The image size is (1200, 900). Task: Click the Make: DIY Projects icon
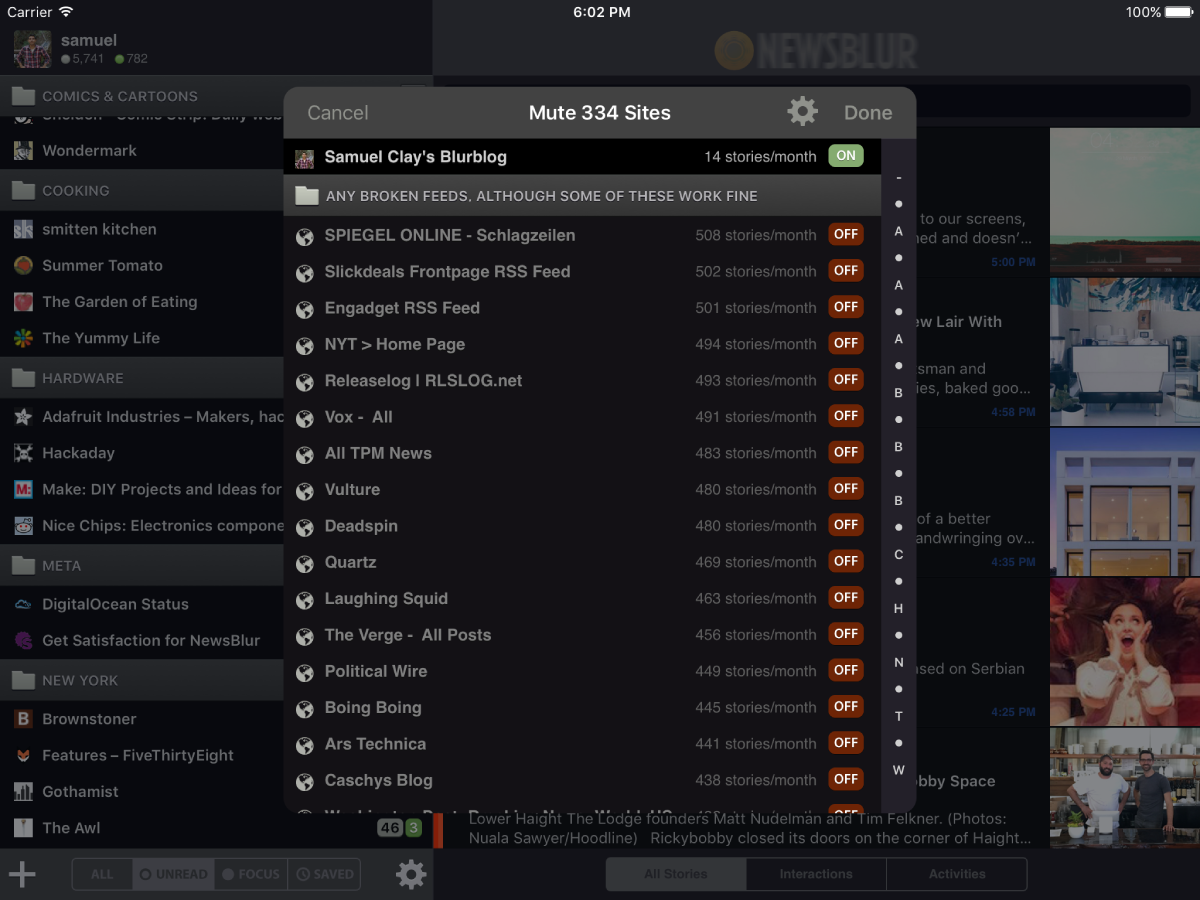coord(23,489)
